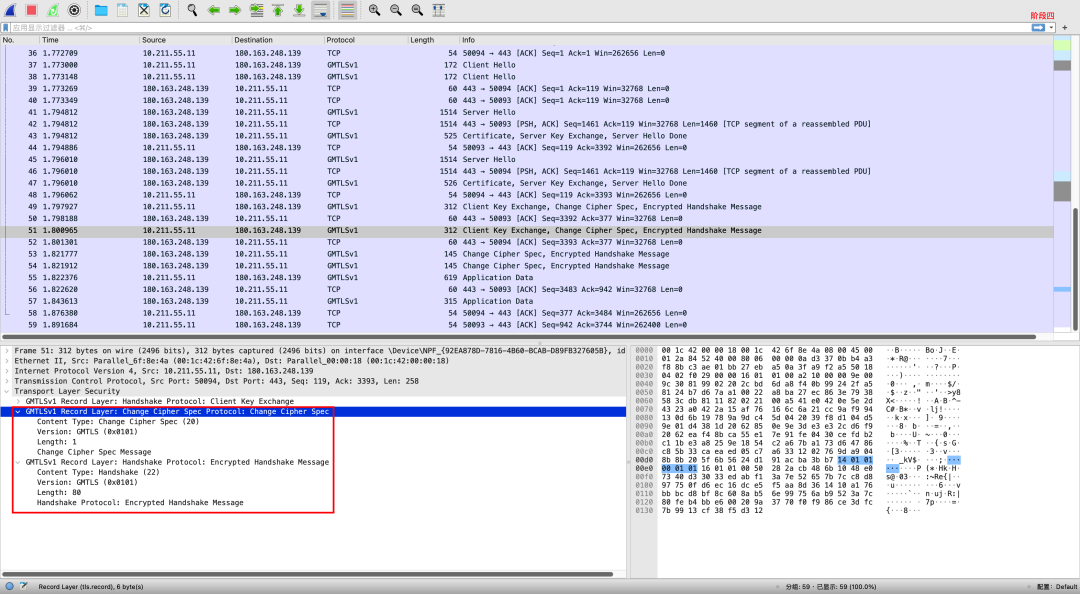The image size is (1080, 594).
Task: Expand the Frame 51 tree node
Action: coord(8,351)
